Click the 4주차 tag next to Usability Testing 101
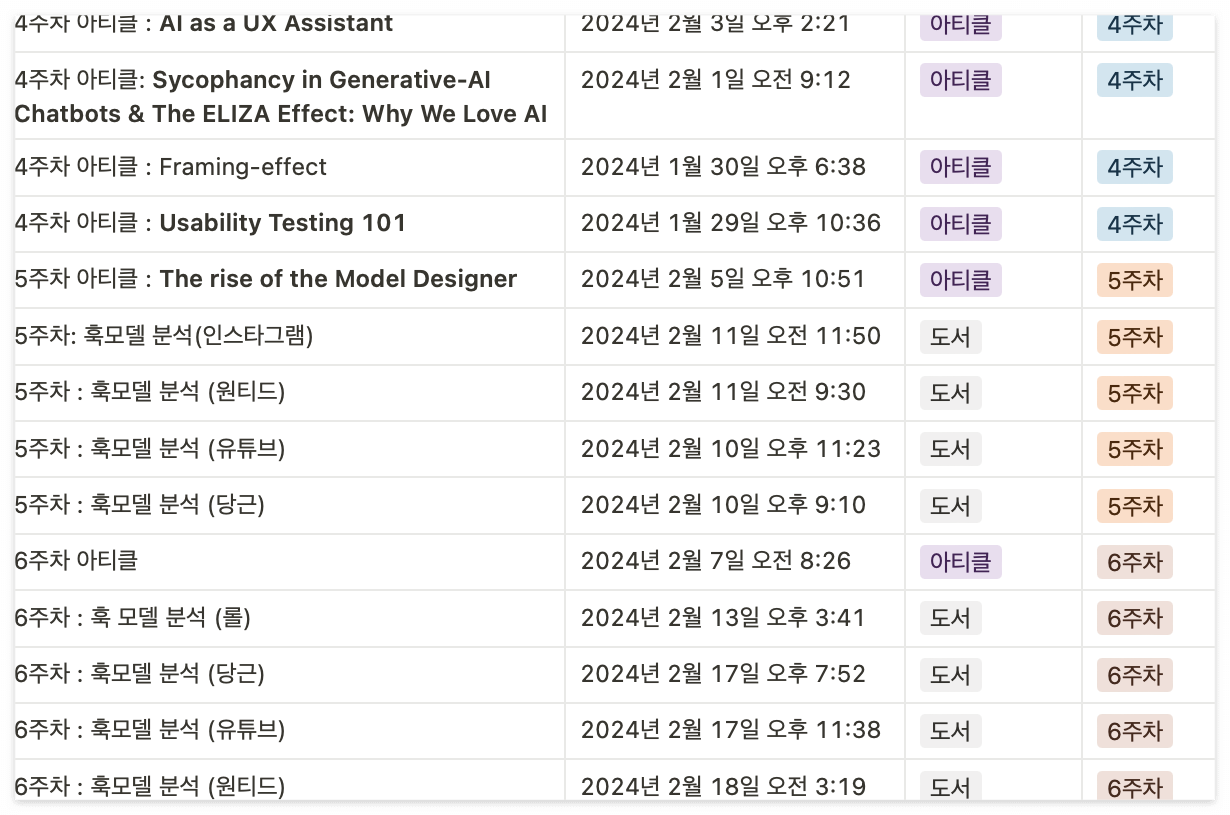1230x815 pixels. [x=1133, y=224]
